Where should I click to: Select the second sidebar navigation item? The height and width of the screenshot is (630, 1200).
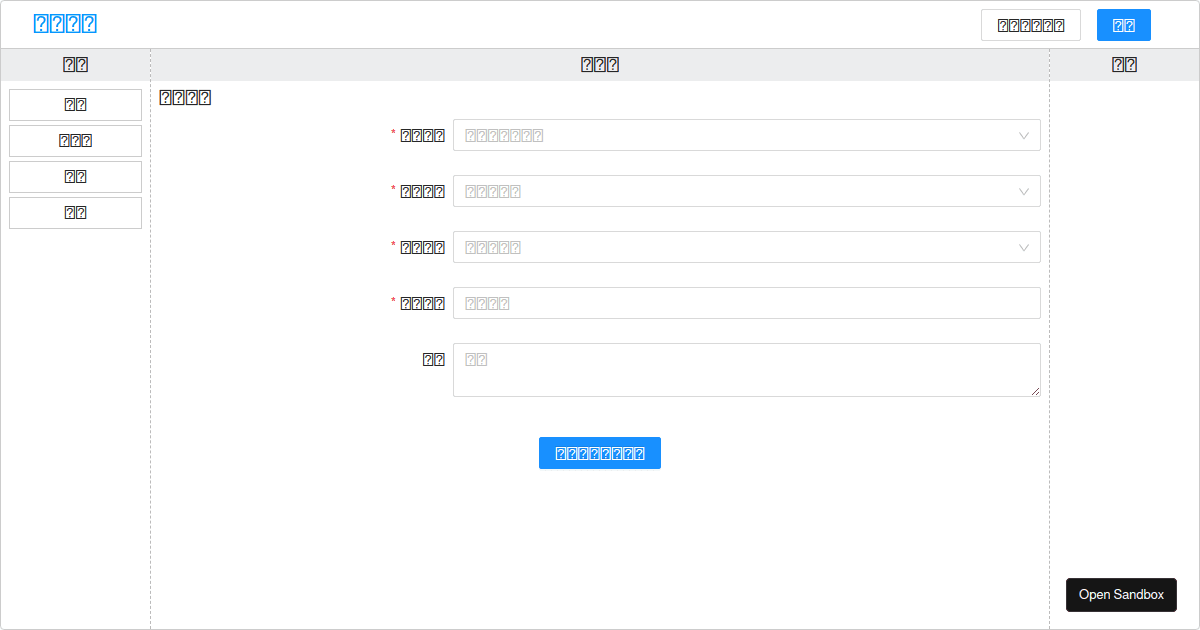pos(75,140)
